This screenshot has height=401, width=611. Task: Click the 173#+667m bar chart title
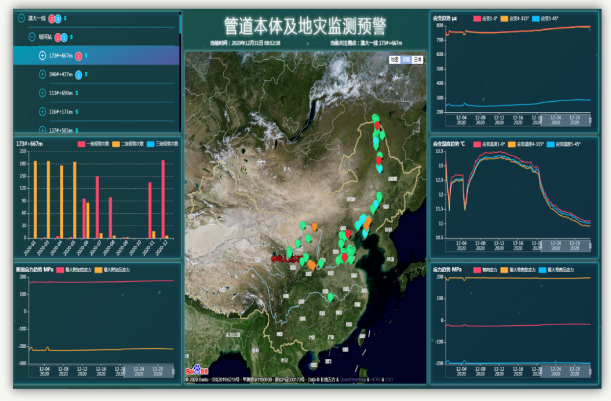click(30, 144)
